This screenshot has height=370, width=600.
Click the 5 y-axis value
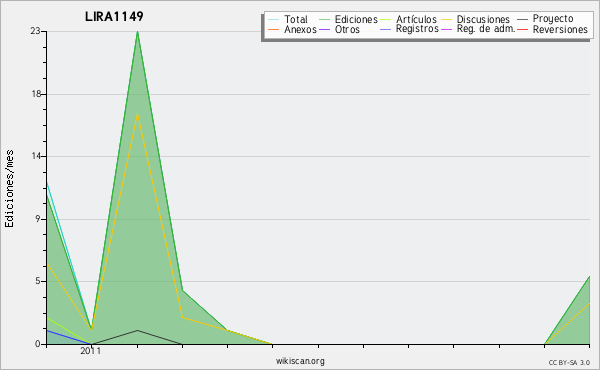[x=38, y=281]
